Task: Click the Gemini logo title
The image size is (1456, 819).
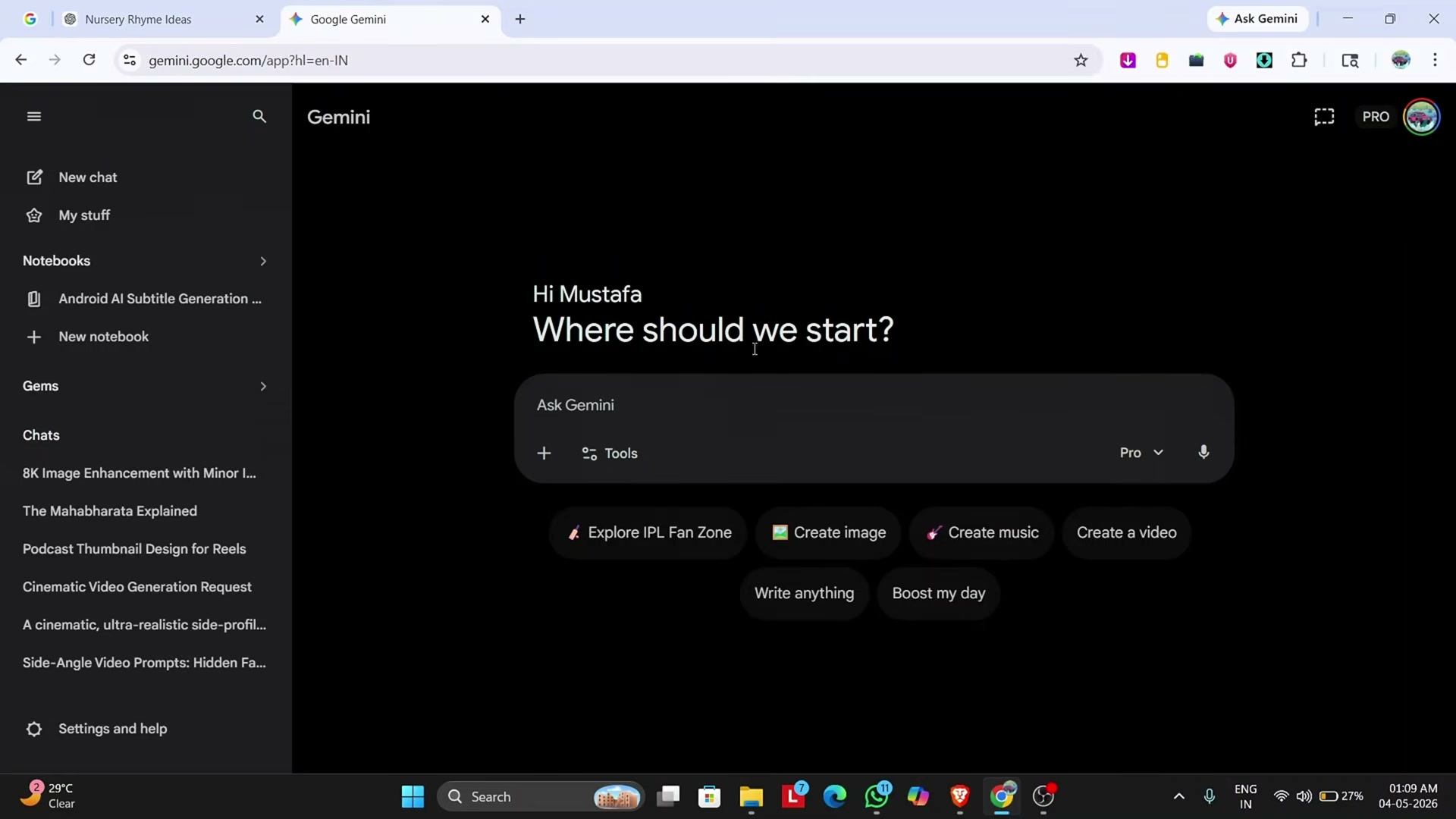Action: [339, 117]
